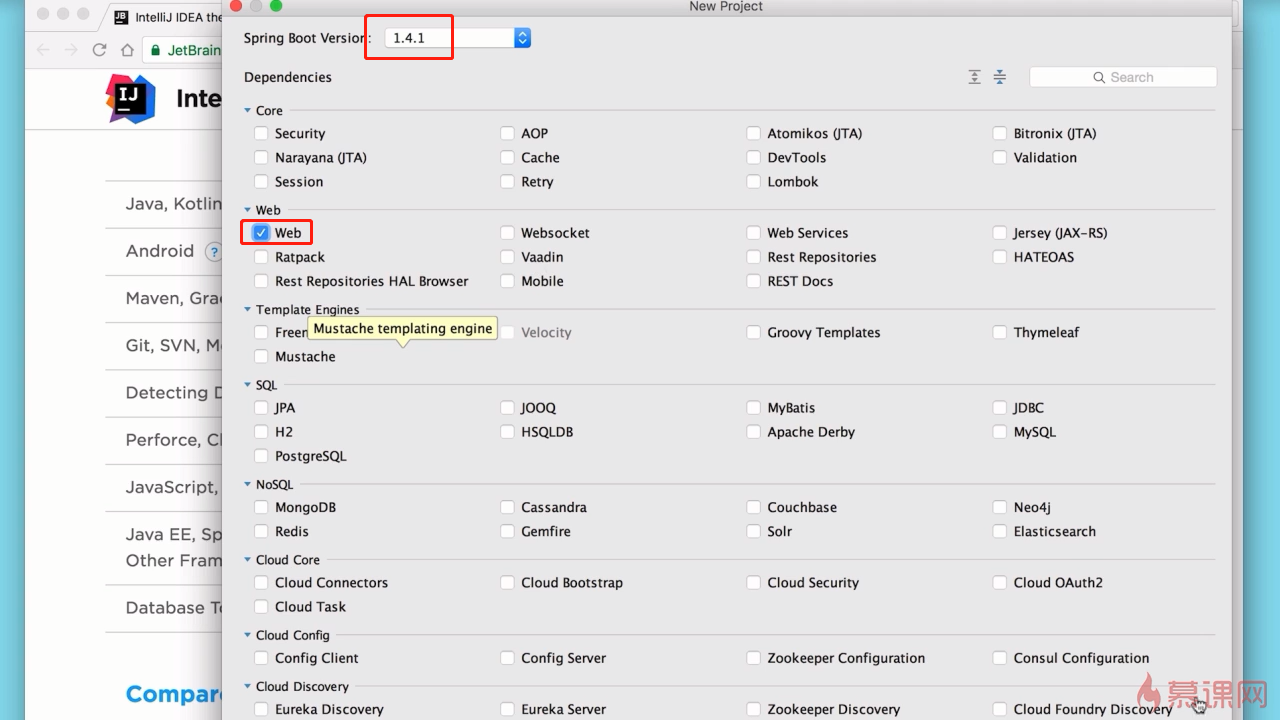Collapse the Cloud Core section
The width and height of the screenshot is (1280, 720).
pos(248,560)
